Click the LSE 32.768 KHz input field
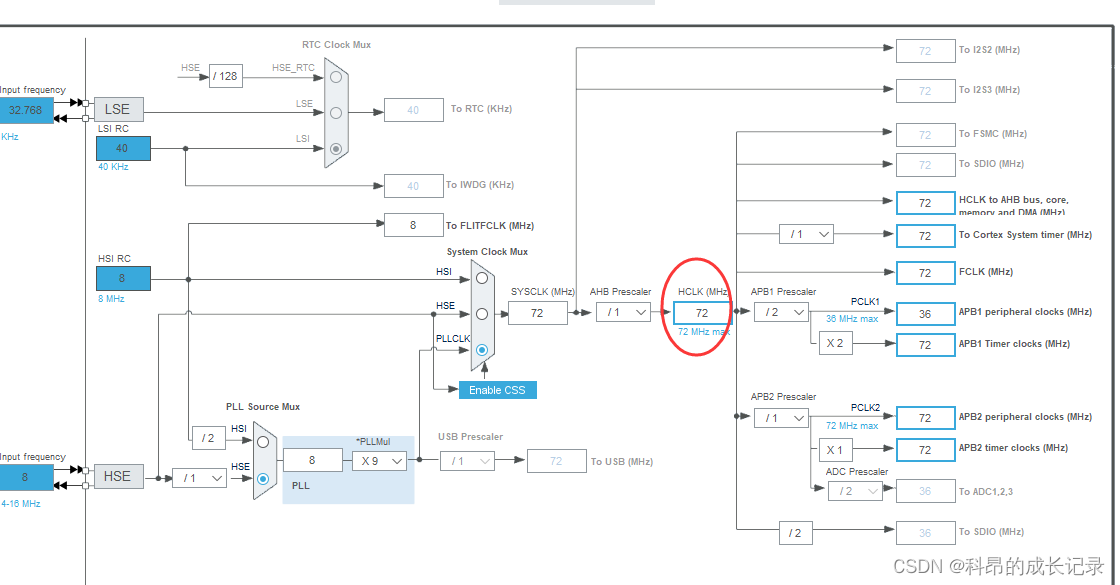This screenshot has height=585, width=1120. [x=25, y=110]
